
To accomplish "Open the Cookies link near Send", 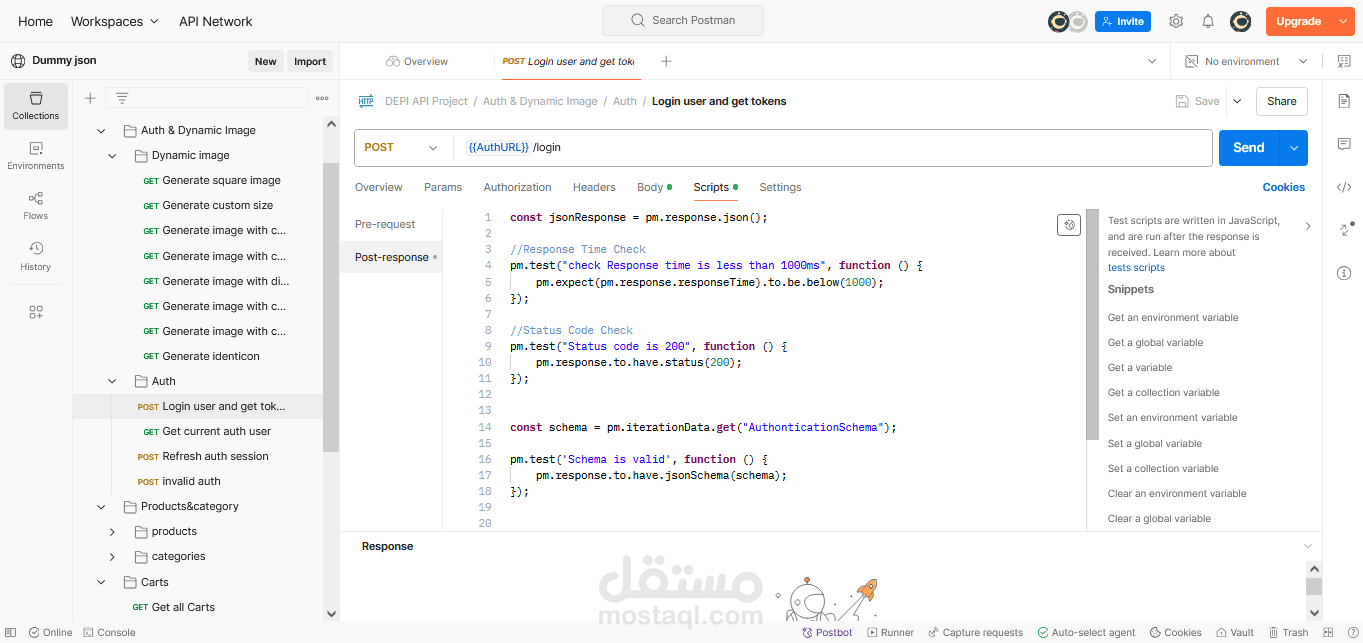I will click(x=1283, y=187).
